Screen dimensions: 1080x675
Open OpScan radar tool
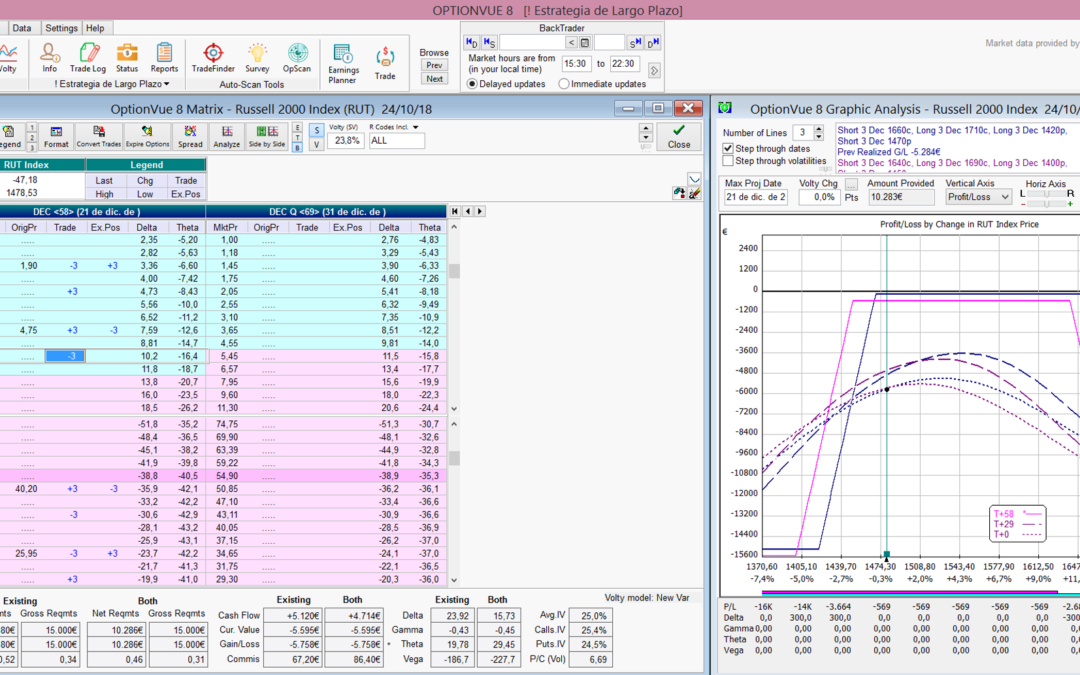297,58
